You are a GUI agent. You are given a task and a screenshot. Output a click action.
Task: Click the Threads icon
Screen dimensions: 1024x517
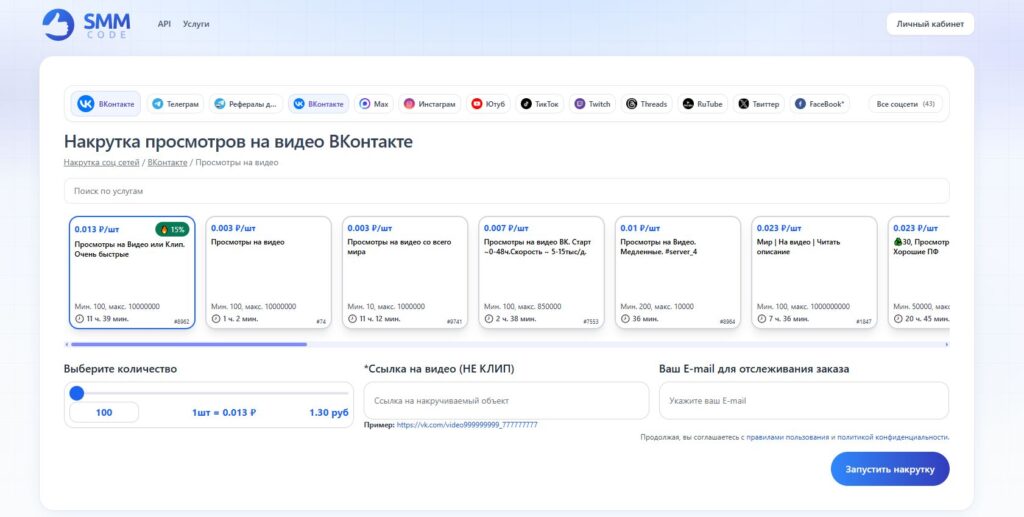pyautogui.click(x=632, y=104)
